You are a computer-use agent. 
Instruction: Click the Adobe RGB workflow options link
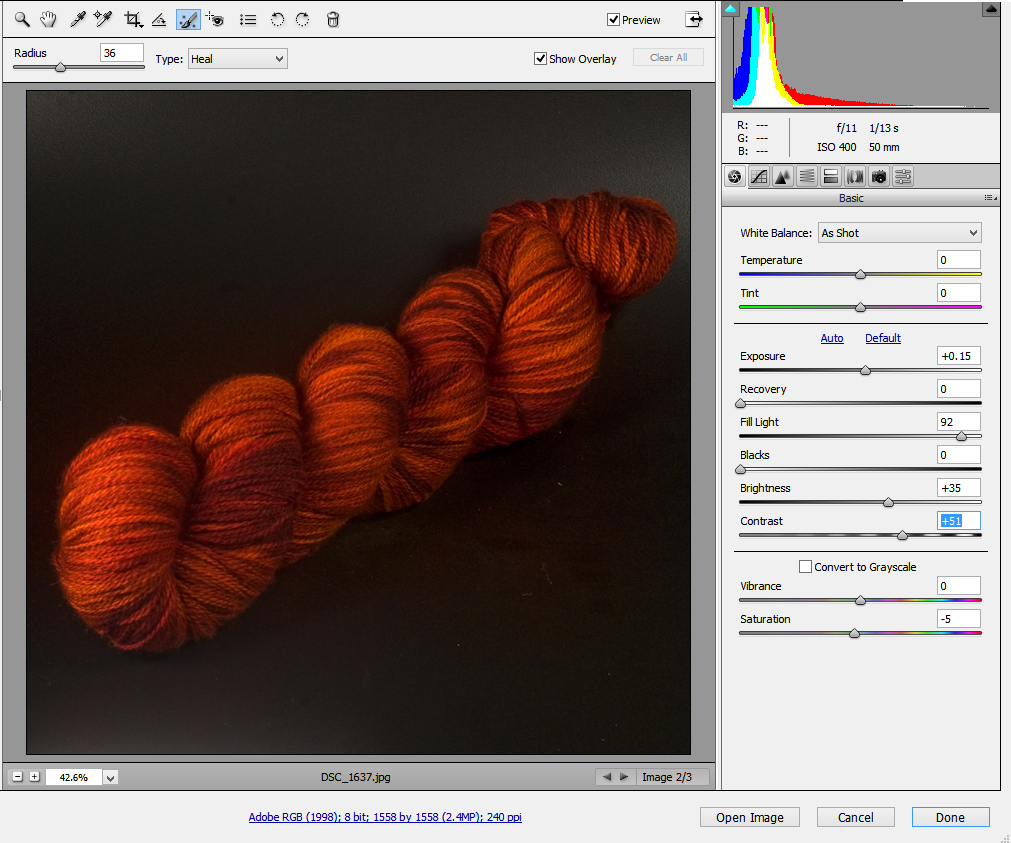point(385,817)
